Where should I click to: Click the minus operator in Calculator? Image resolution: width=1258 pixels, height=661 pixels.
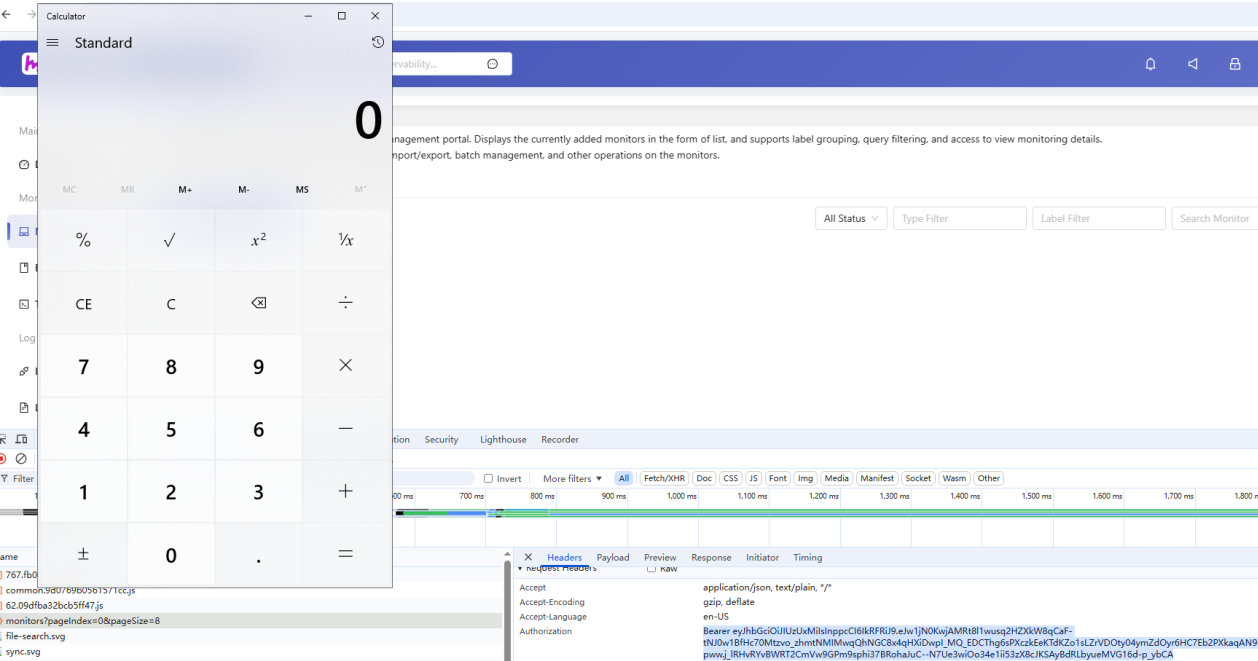tap(346, 429)
